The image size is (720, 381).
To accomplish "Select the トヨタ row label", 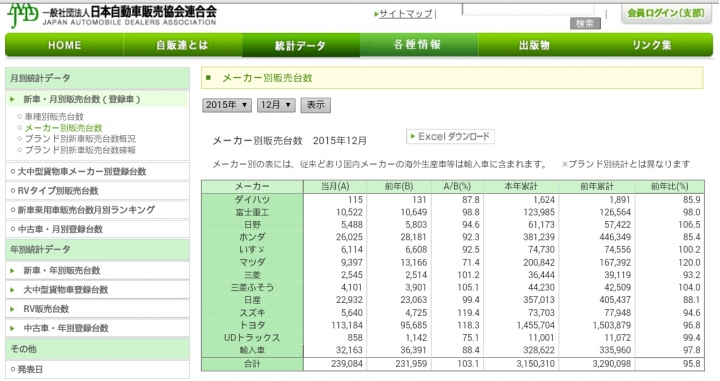I will [x=252, y=325].
